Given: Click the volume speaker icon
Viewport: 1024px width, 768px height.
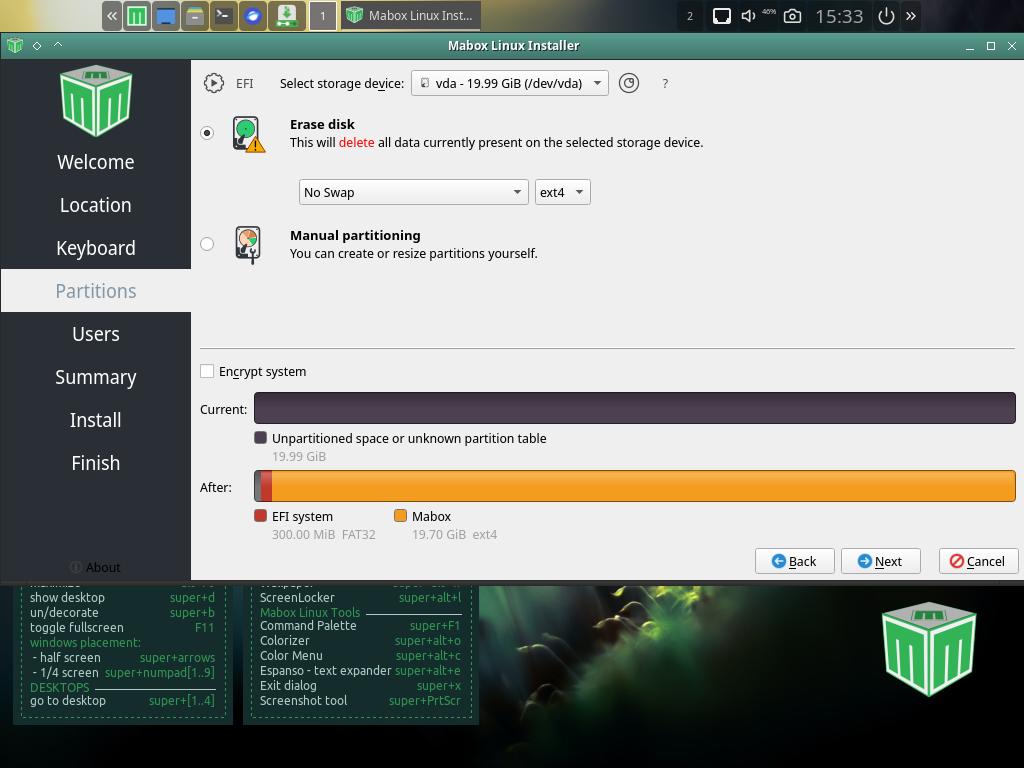Looking at the screenshot, I should pyautogui.click(x=748, y=16).
